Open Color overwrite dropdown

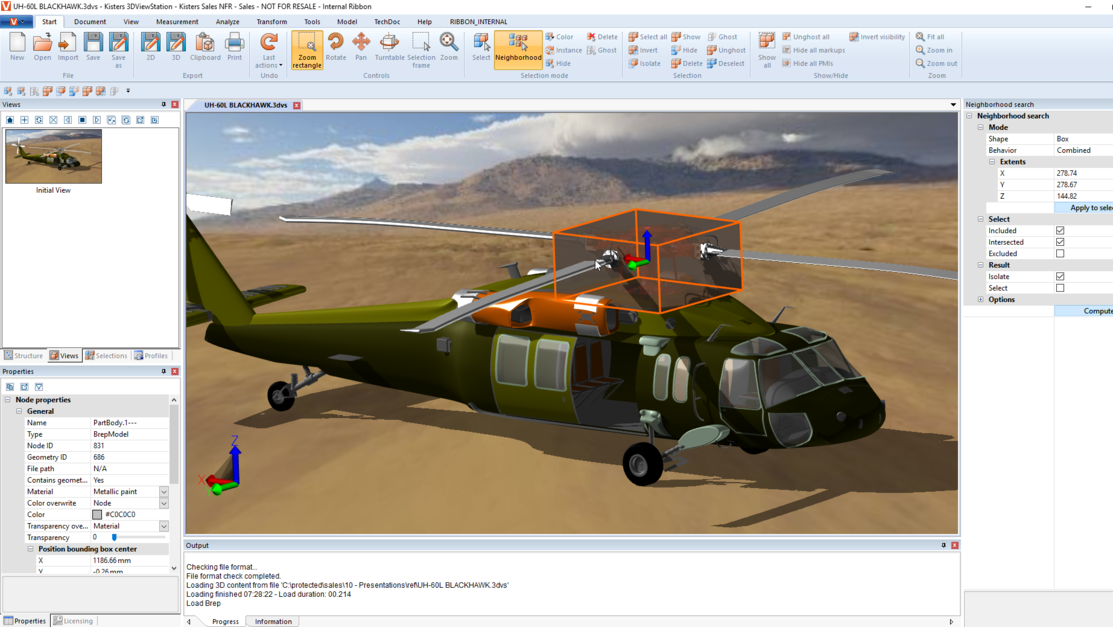point(164,503)
